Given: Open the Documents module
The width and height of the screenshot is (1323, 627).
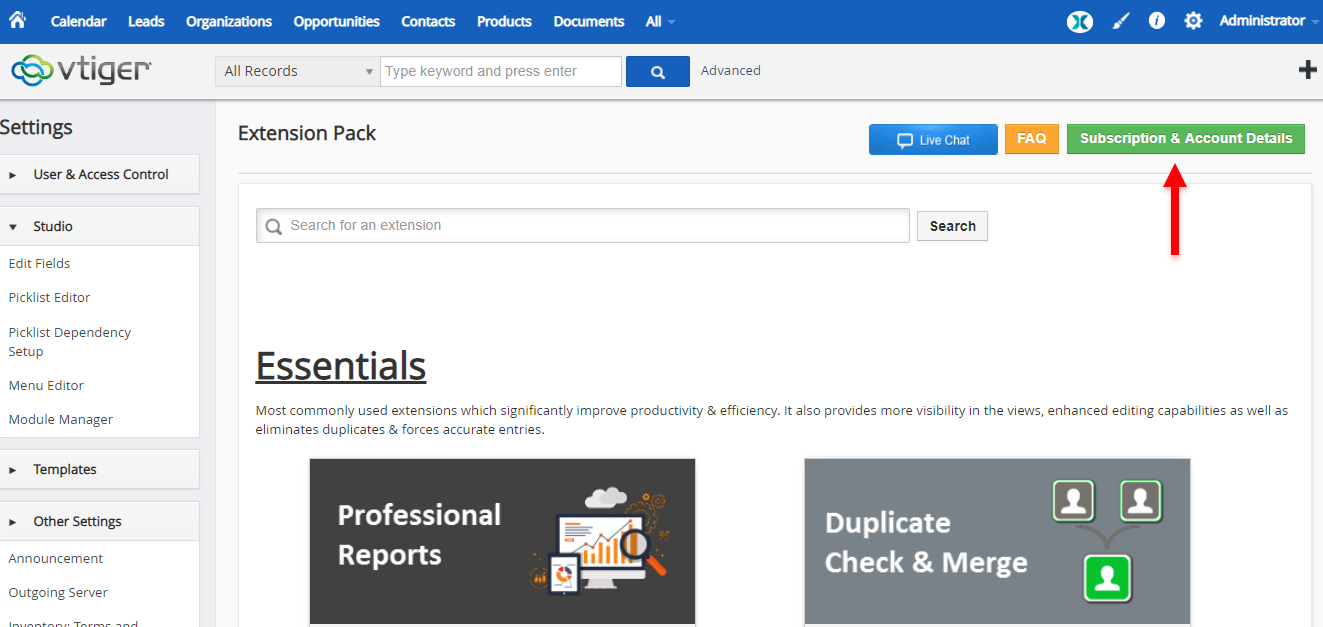Looking at the screenshot, I should pos(589,21).
